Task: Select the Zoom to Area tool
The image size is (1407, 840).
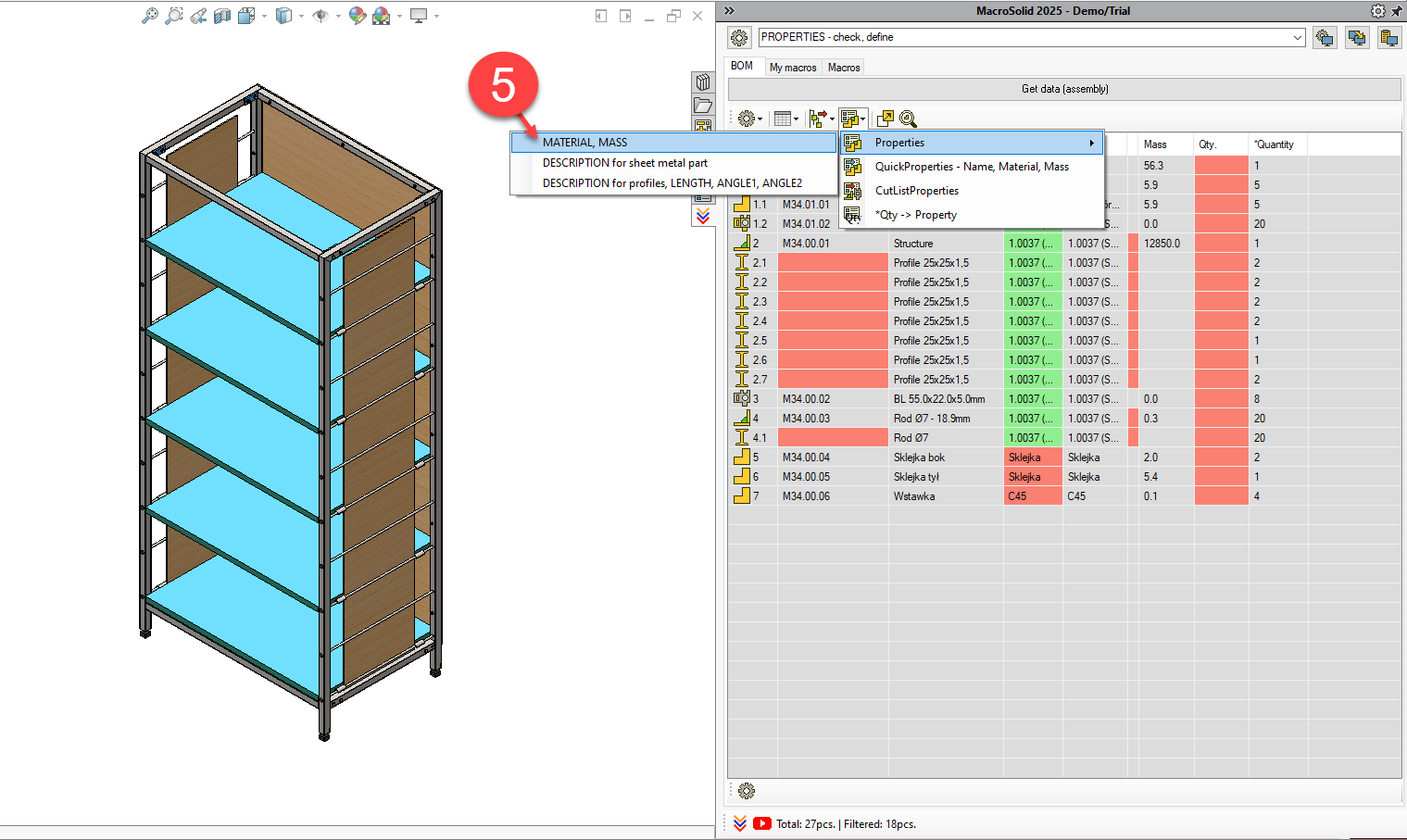Action: tap(173, 16)
